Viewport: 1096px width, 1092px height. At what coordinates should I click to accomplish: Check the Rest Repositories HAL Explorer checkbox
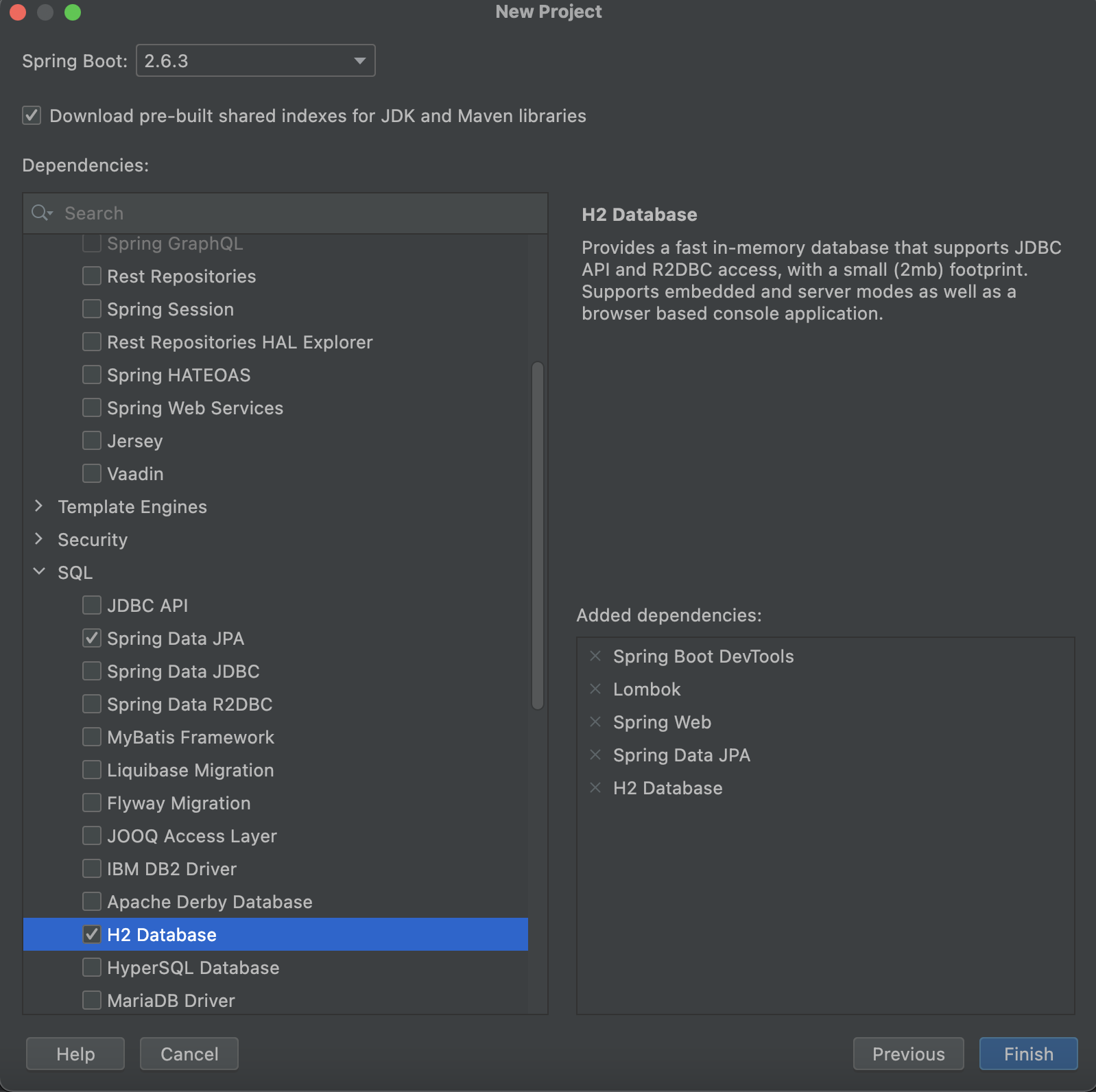[x=92, y=342]
